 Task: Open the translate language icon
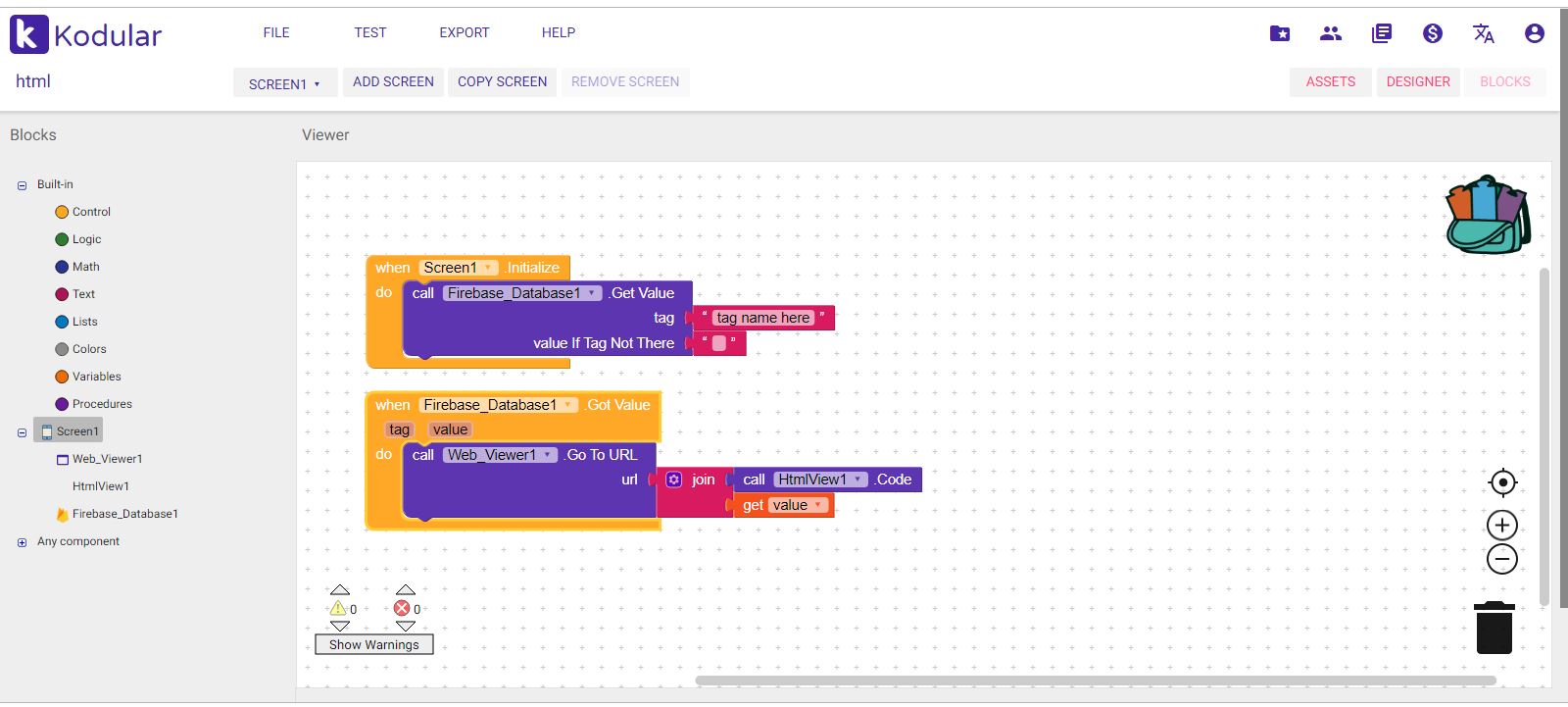click(1483, 33)
